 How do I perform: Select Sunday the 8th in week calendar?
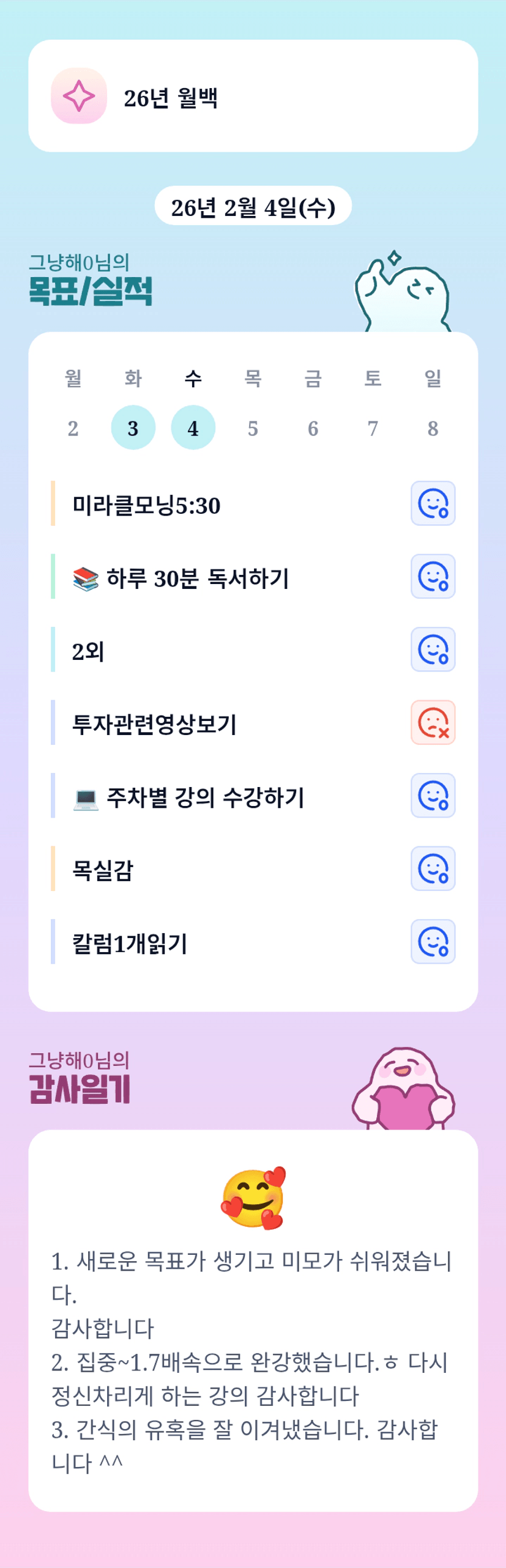coord(433,427)
